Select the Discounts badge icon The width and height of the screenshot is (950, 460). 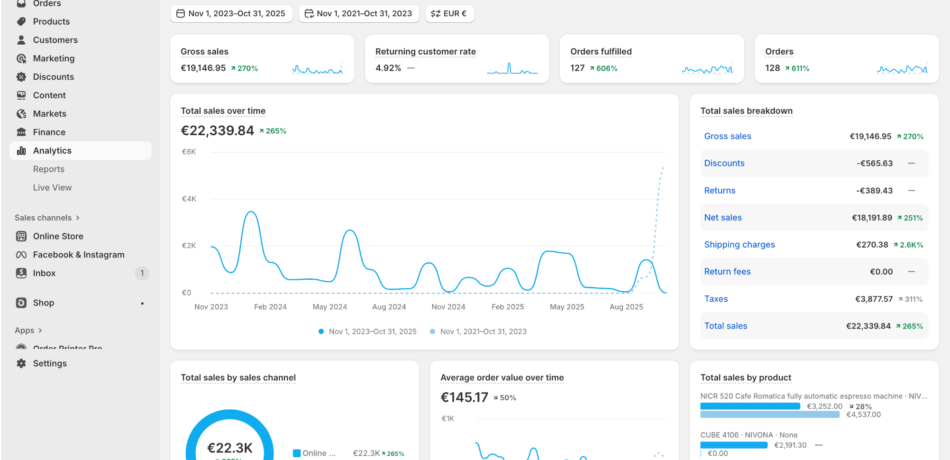coord(22,77)
